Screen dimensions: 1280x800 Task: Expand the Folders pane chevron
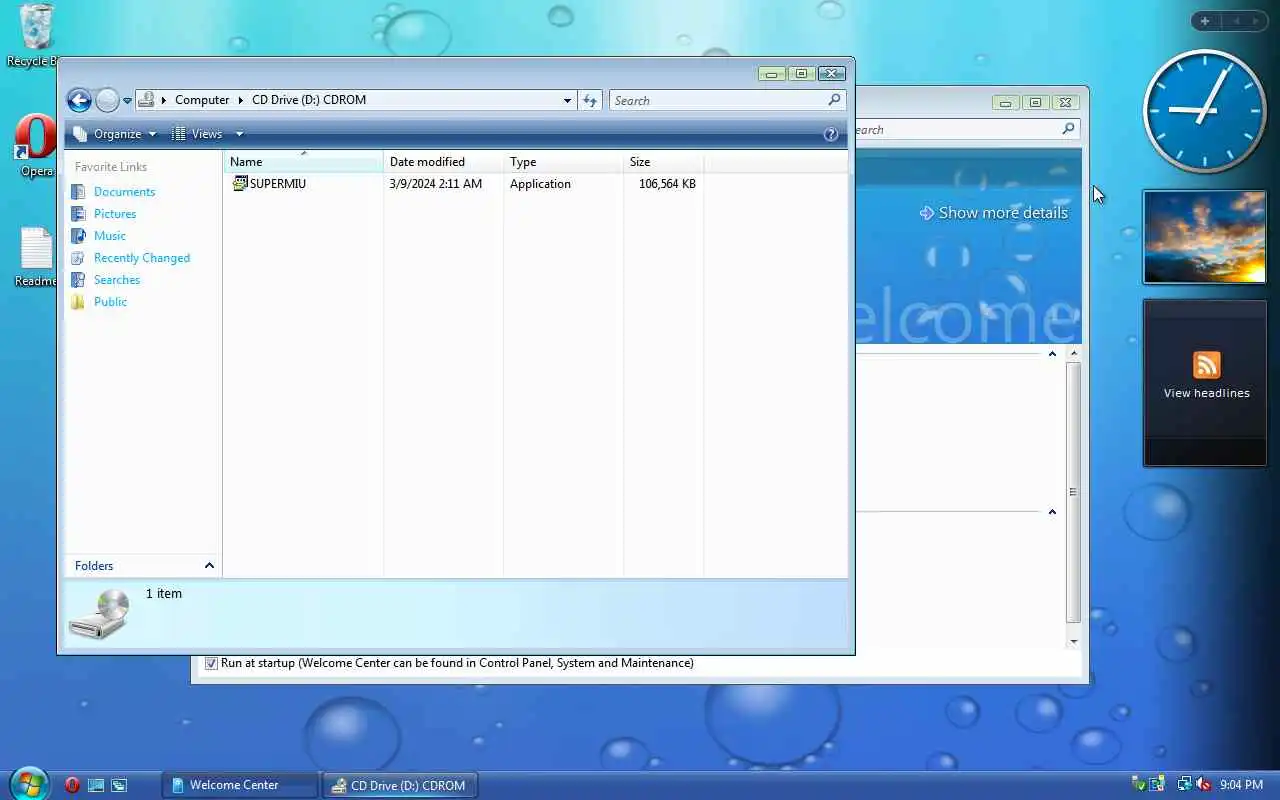click(x=209, y=566)
